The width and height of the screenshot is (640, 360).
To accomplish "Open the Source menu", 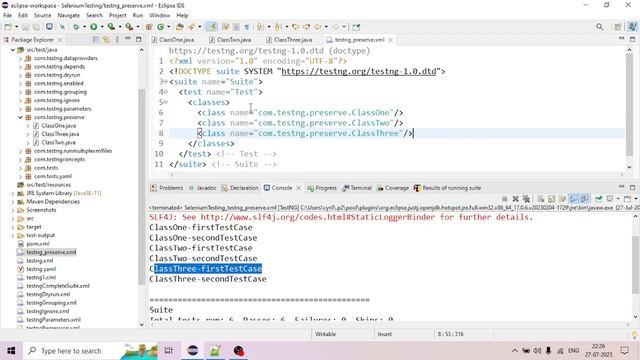I will click(x=42, y=15).
